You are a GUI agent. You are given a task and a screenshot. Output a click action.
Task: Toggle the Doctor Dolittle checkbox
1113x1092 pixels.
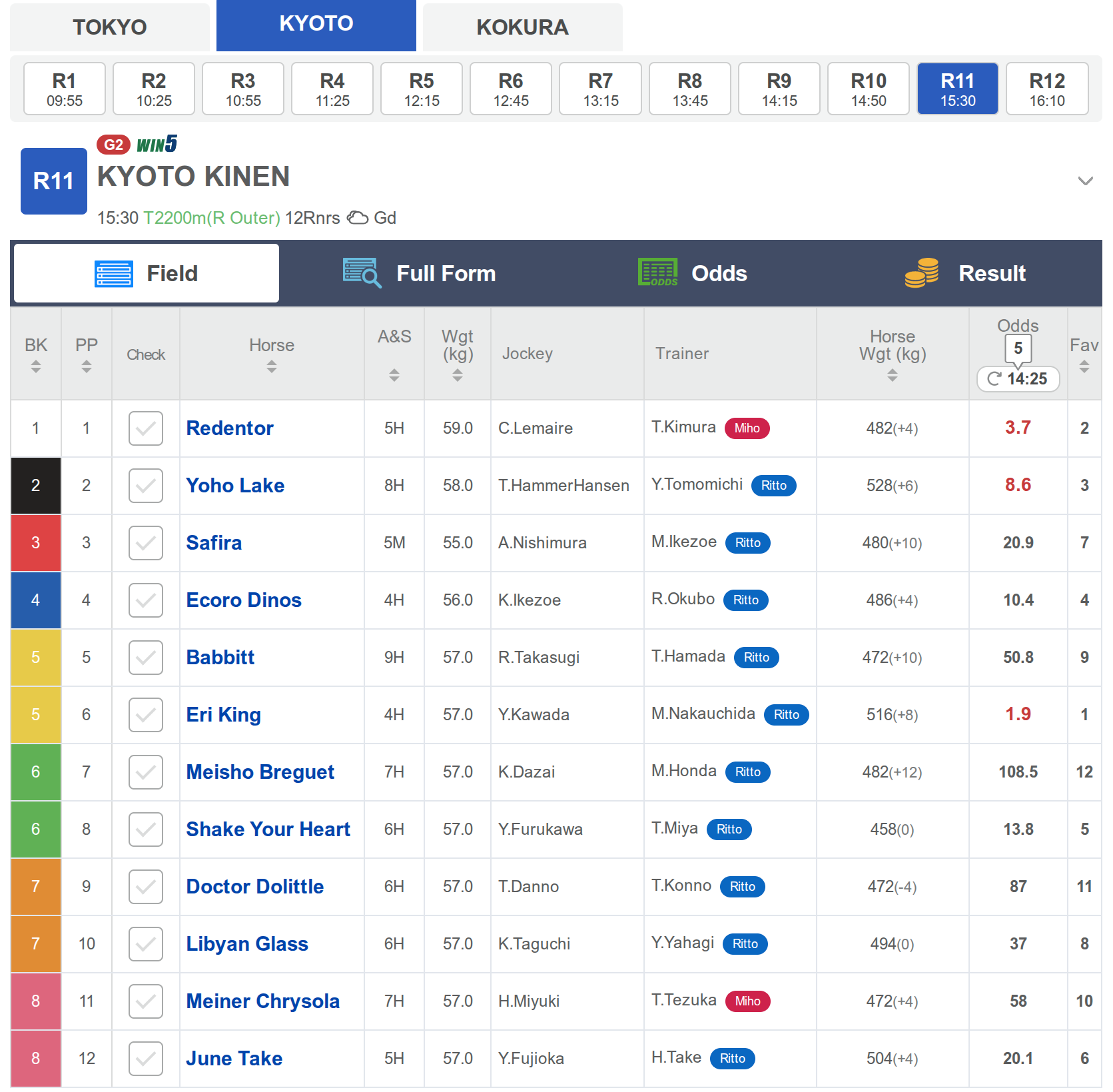click(x=146, y=887)
